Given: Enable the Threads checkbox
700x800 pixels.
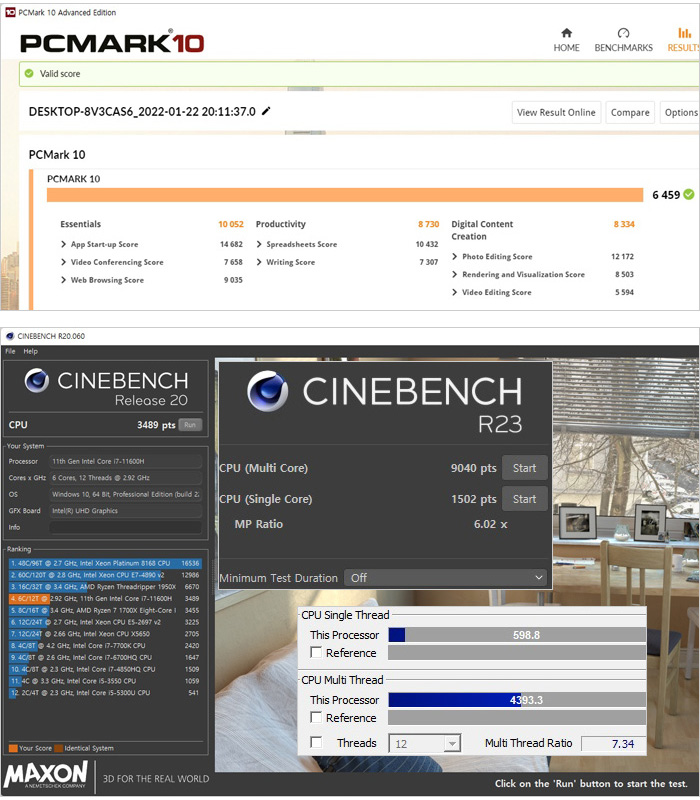Looking at the screenshot, I should point(316,742).
